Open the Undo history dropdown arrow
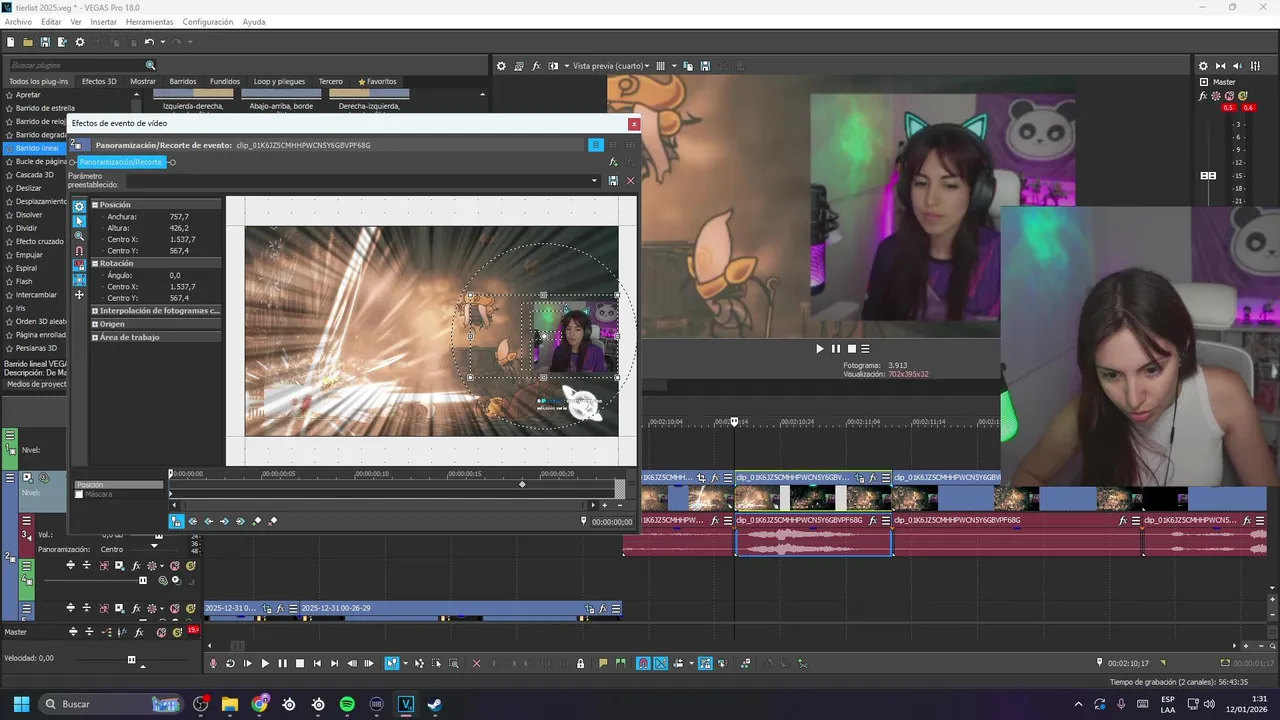The image size is (1280, 720). tap(161, 42)
